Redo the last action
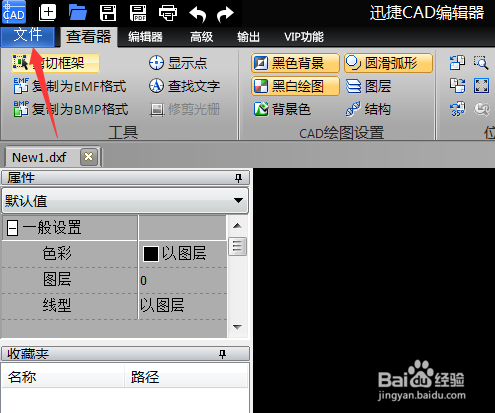Viewport: 495px width, 413px height. (225, 15)
